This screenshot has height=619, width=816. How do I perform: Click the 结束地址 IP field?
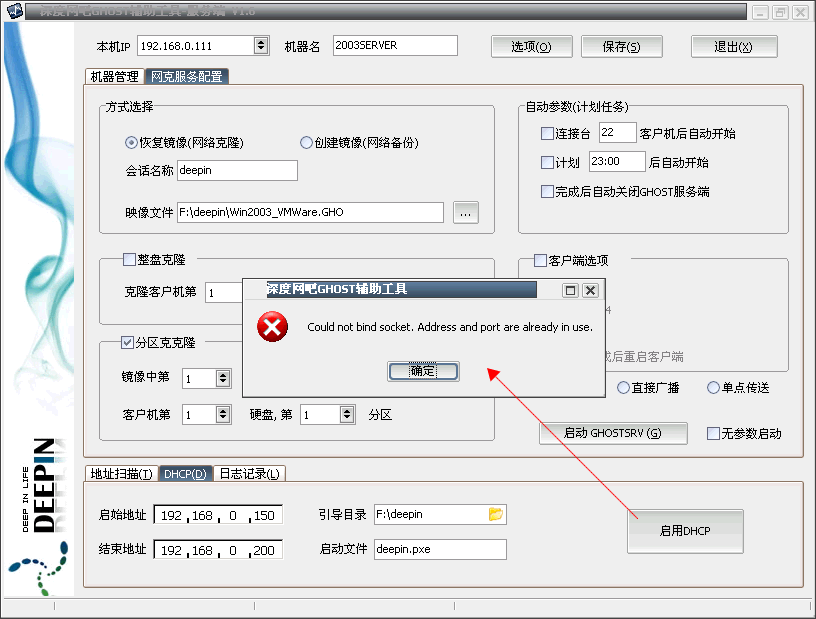218,550
